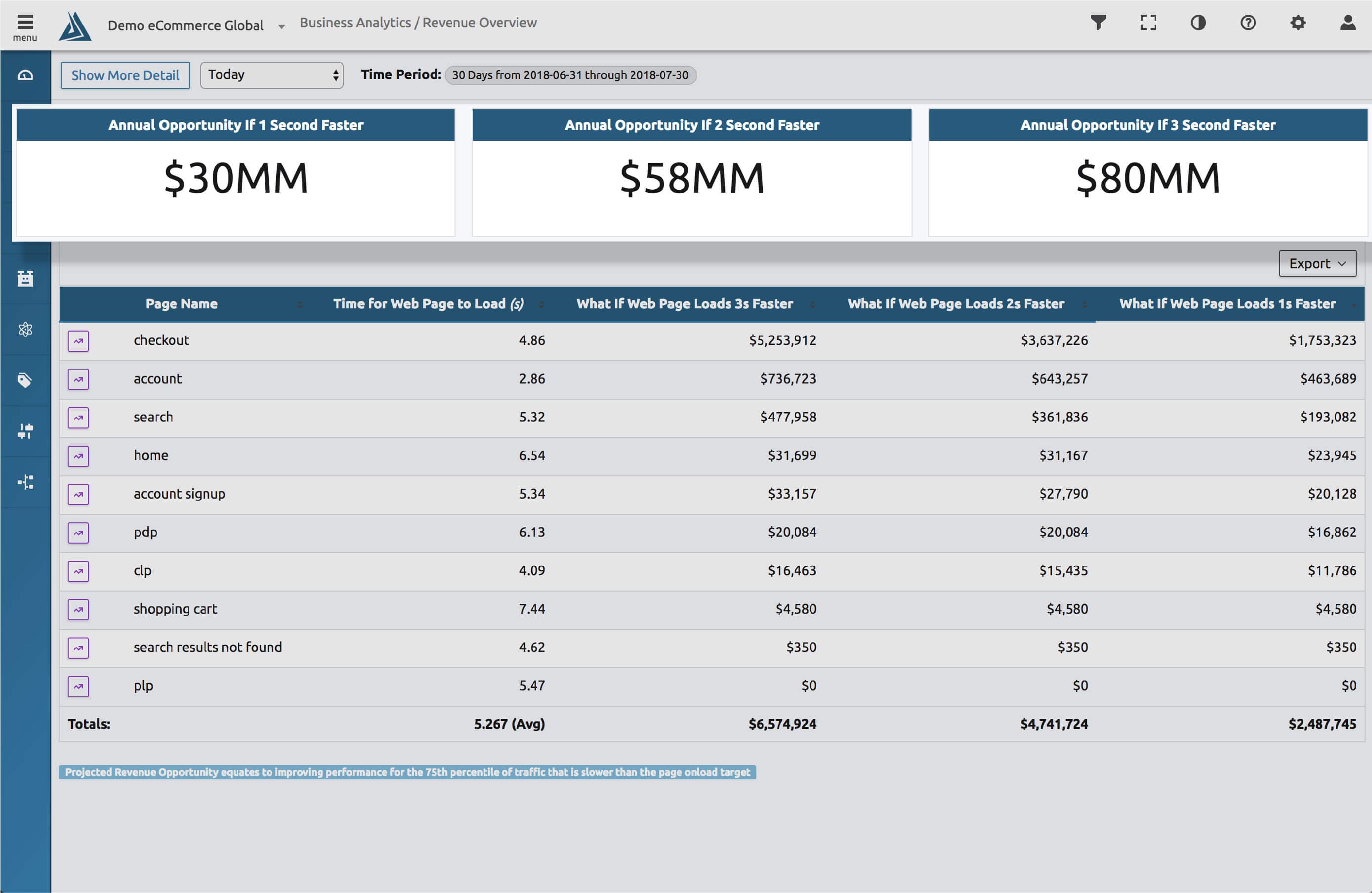Click trend chart icon for shopping cart row

pos(79,609)
